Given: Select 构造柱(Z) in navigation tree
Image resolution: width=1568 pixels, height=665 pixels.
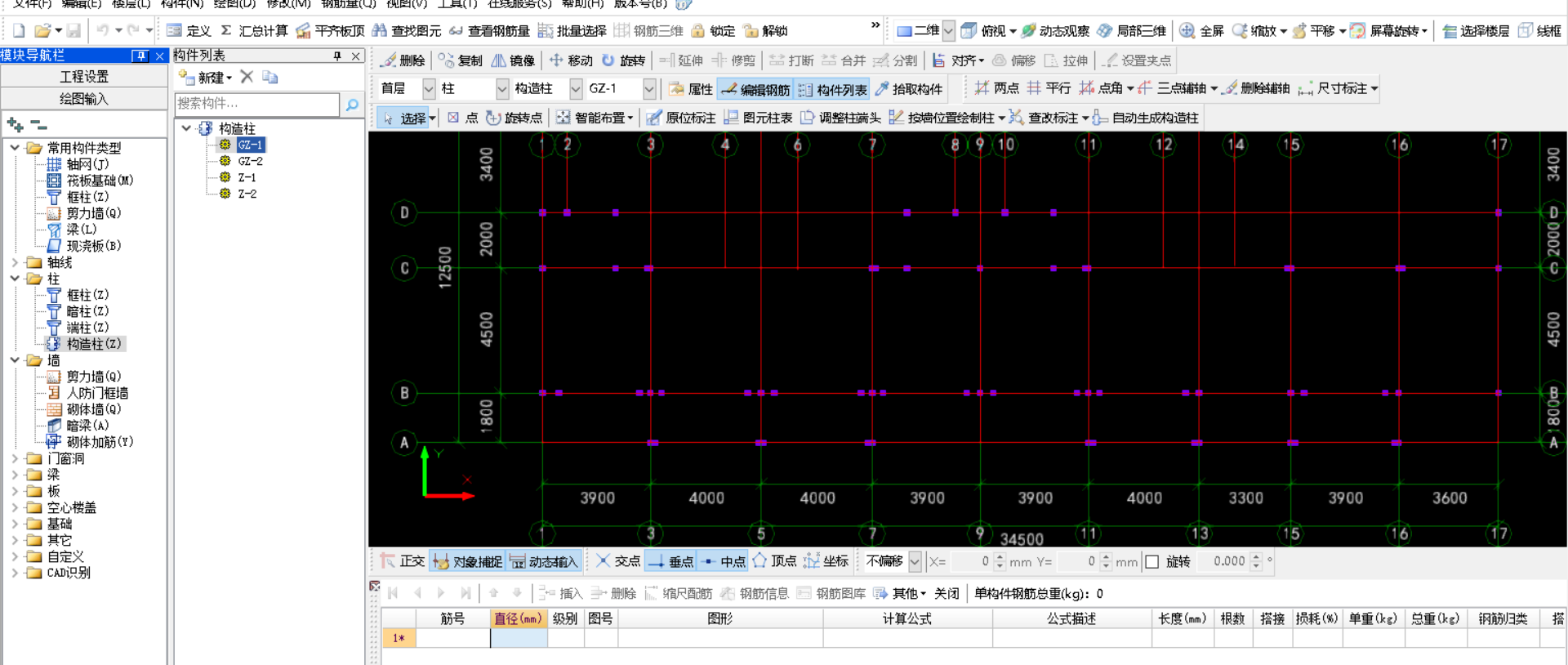Looking at the screenshot, I should tap(85, 344).
